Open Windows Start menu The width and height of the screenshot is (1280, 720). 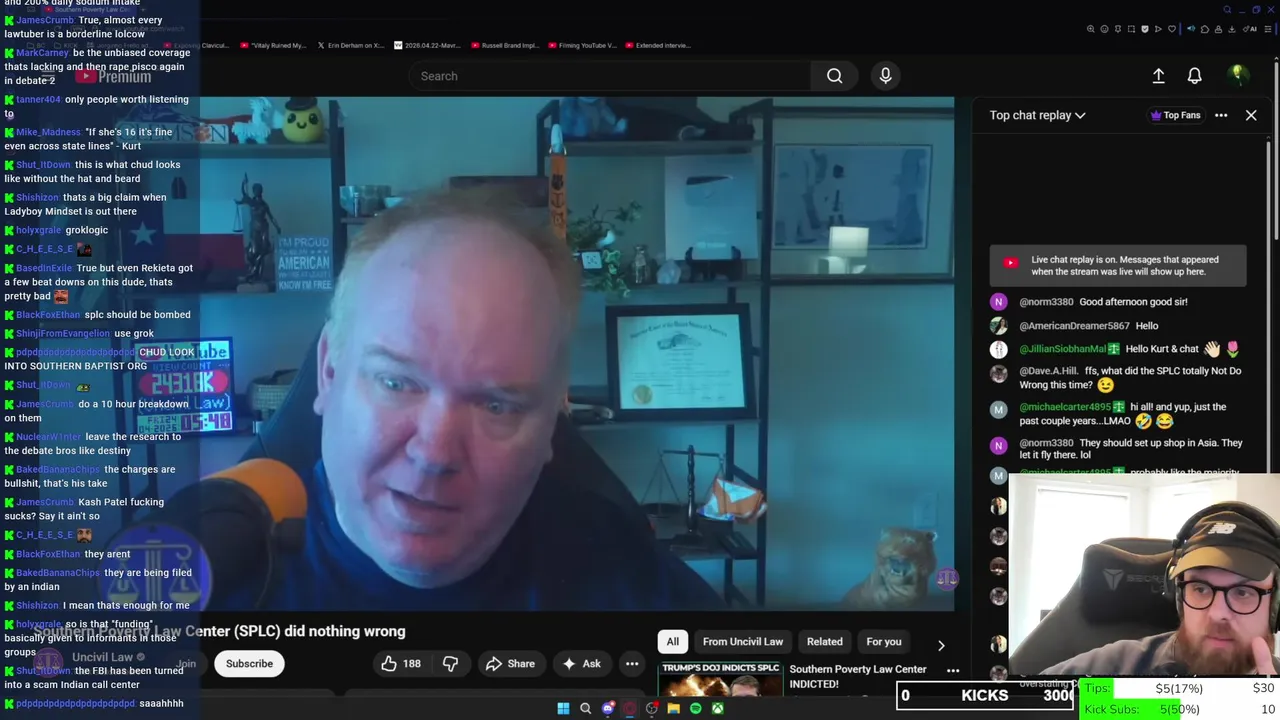tap(563, 709)
